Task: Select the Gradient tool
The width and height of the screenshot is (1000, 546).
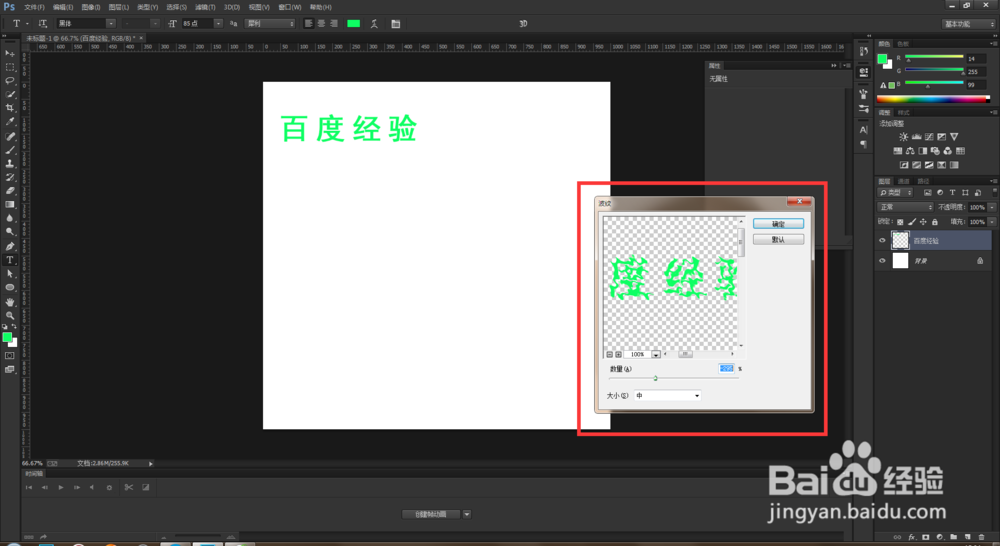Action: pos(10,204)
